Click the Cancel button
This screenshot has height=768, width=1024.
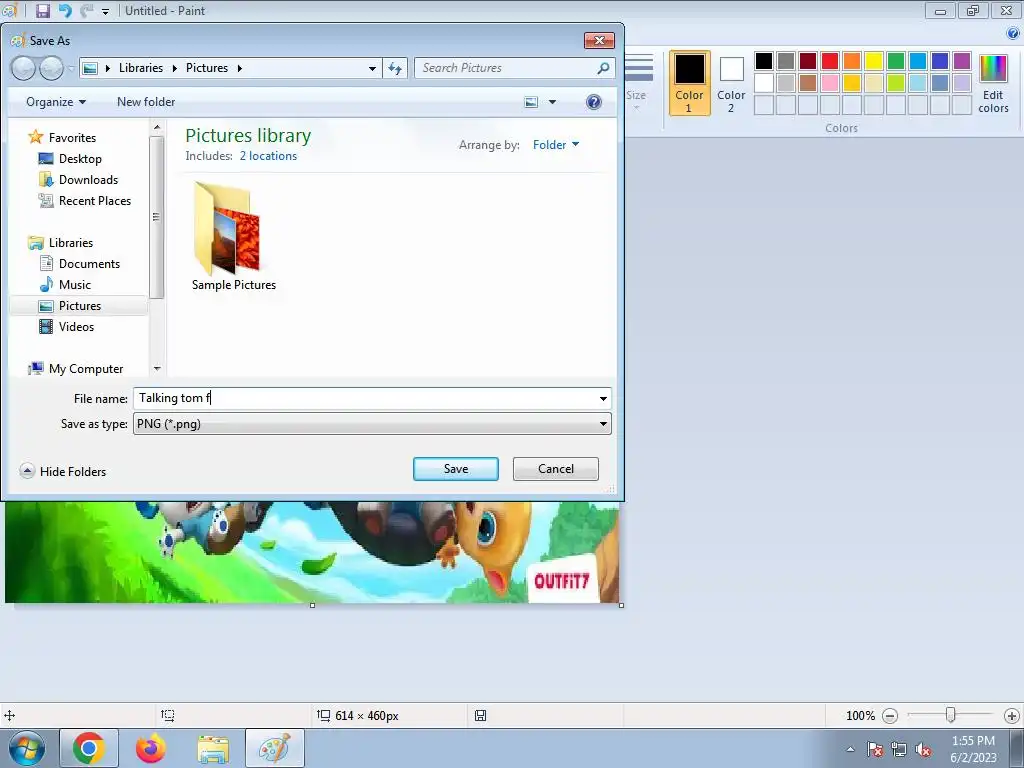pos(556,469)
